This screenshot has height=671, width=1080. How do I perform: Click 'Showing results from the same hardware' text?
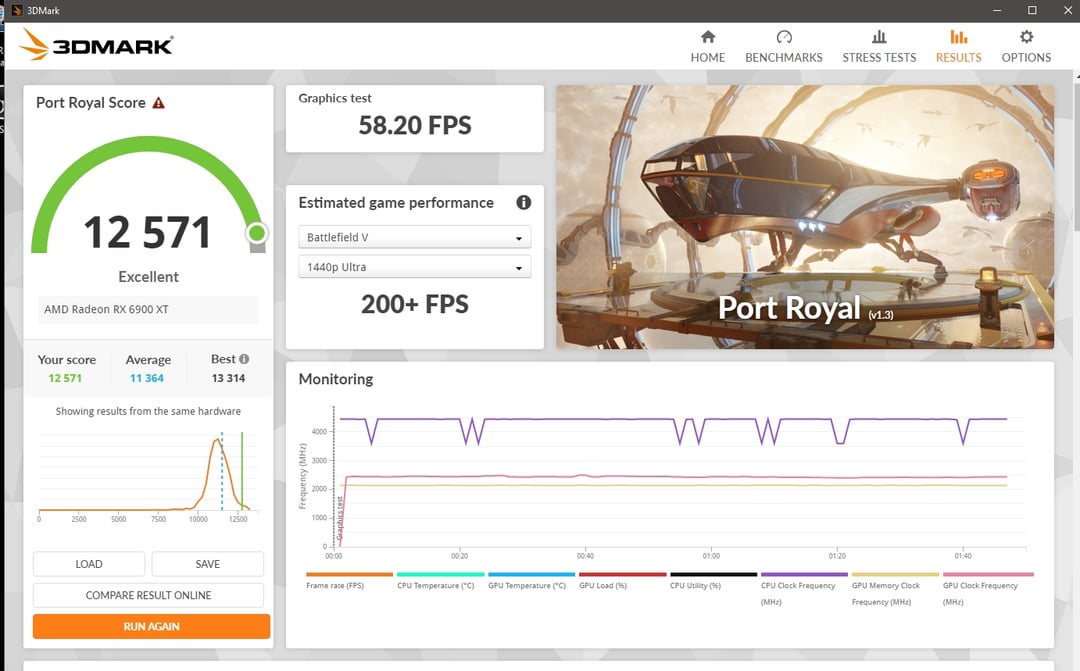coord(148,411)
